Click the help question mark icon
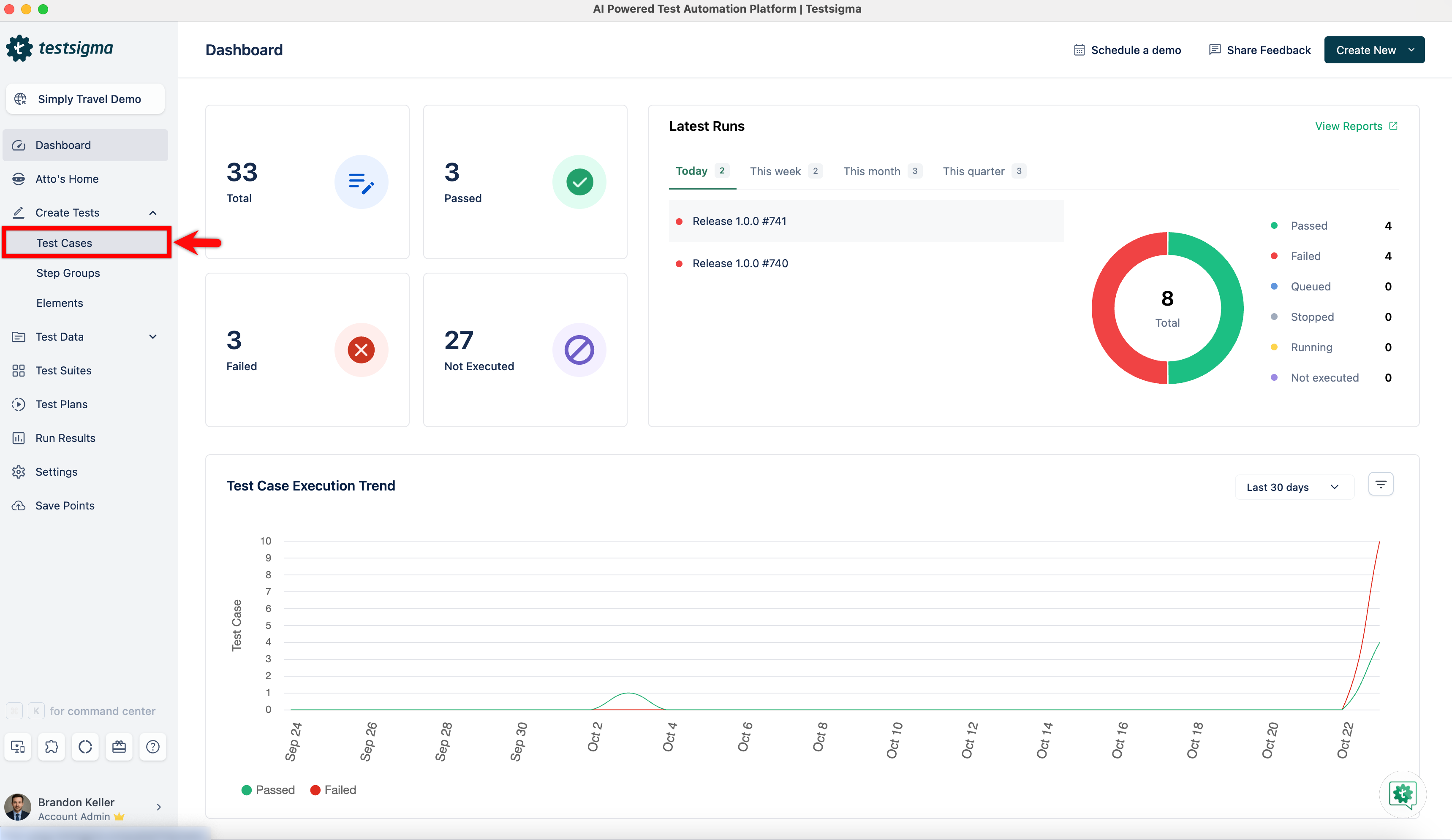Image resolution: width=1452 pixels, height=840 pixels. pyautogui.click(x=153, y=747)
